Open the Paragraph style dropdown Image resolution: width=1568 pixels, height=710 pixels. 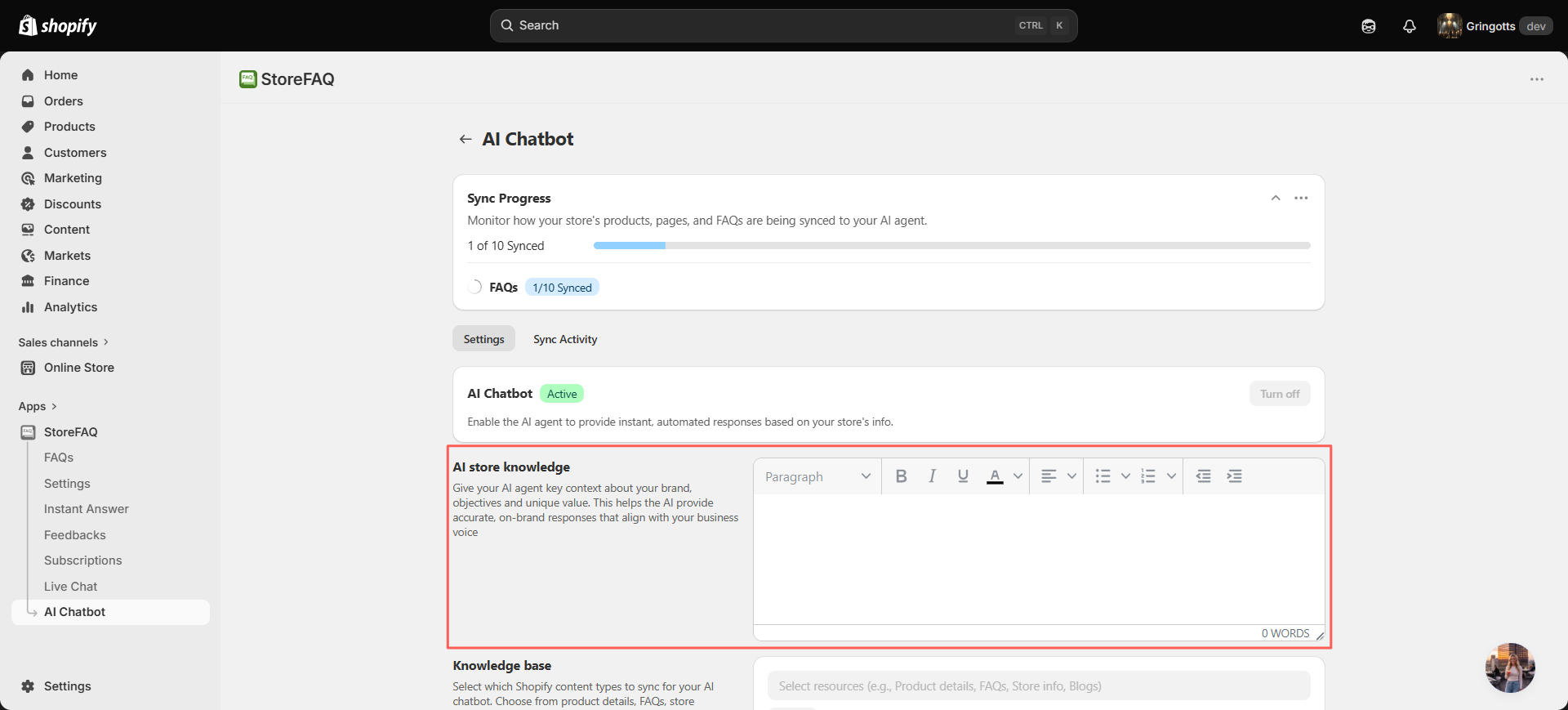click(817, 477)
